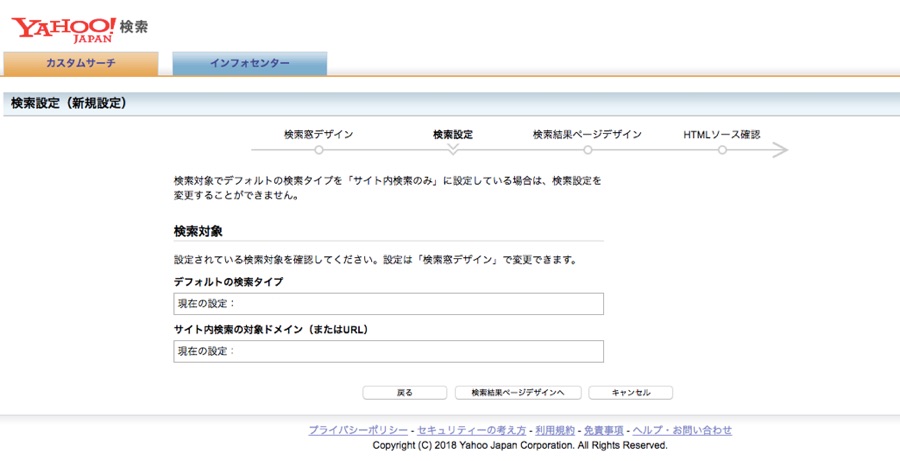The height and width of the screenshot is (461, 900).
Task: Select the 検索結果ページデザイン step label
Action: click(x=587, y=134)
